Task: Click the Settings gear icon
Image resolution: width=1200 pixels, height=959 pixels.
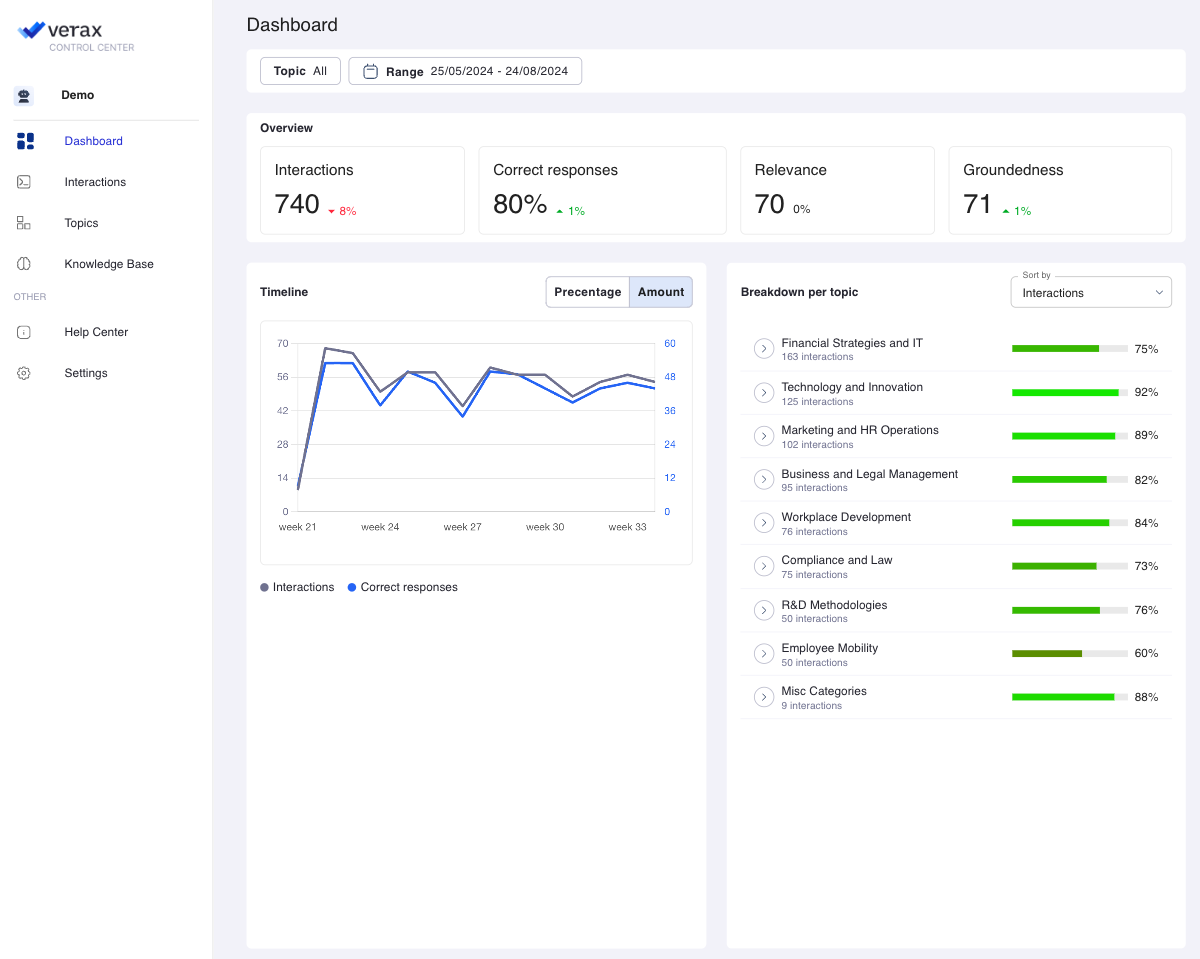Action: click(x=24, y=373)
